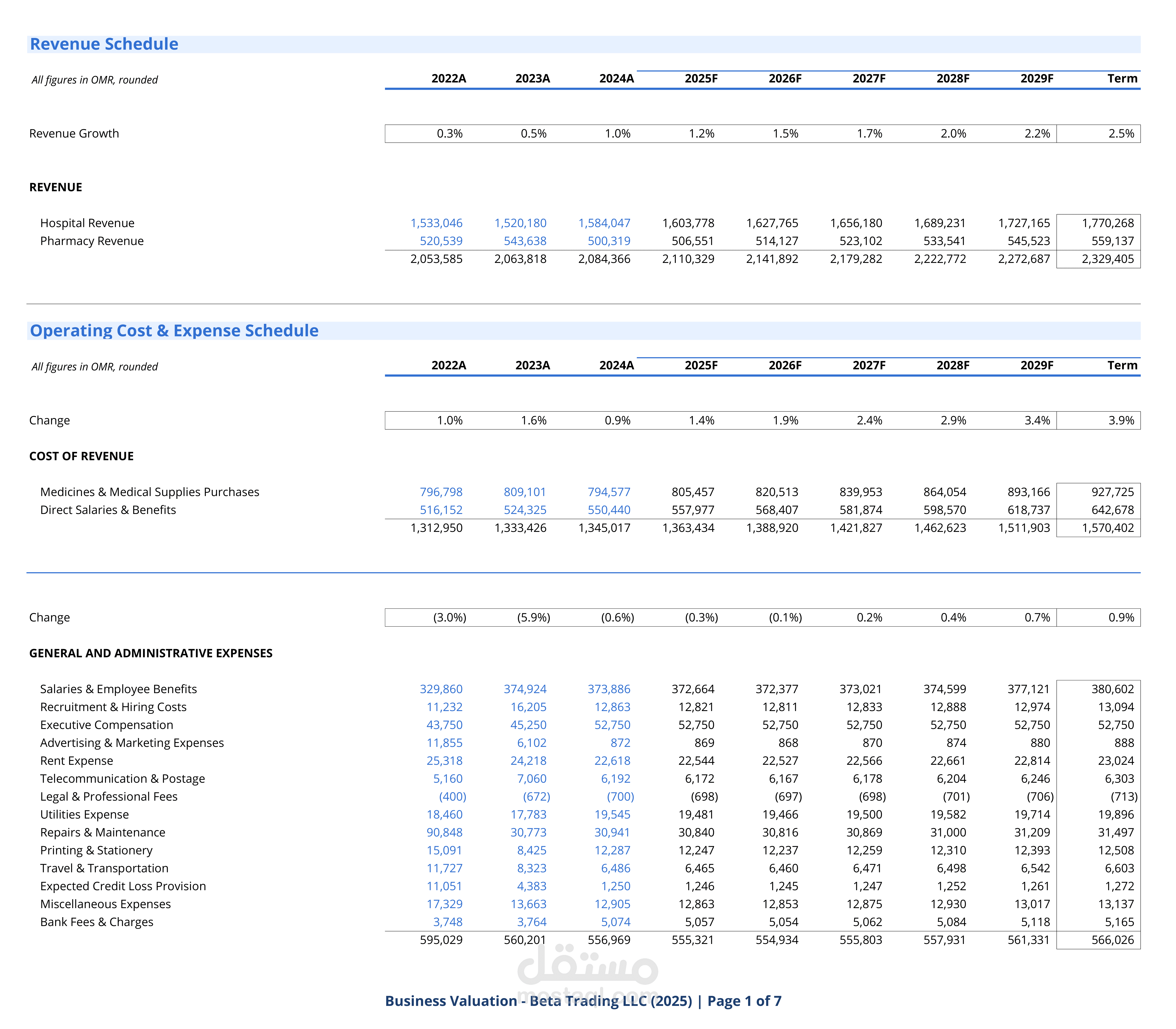The height and width of the screenshot is (1029, 1176).
Task: Select 2022A Legal & Professional Fees (400)
Action: pyautogui.click(x=452, y=797)
